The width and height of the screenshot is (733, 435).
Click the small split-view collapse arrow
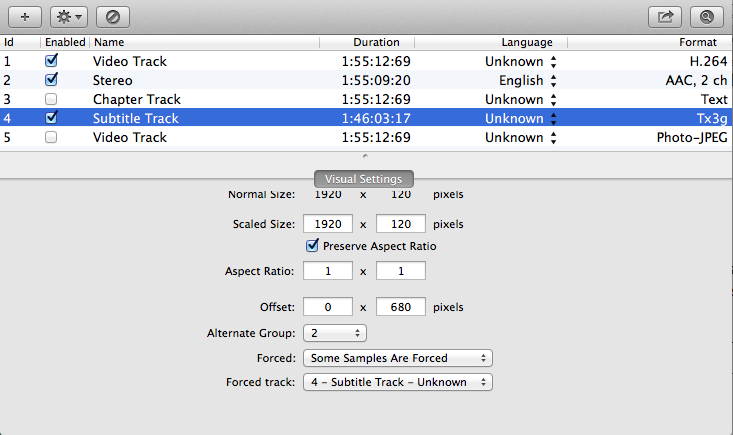365,156
